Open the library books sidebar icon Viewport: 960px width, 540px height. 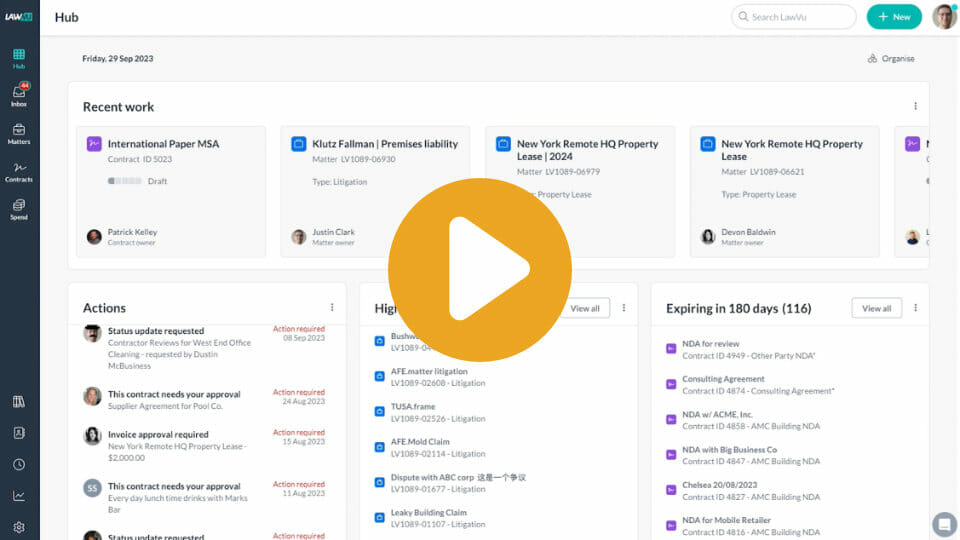pyautogui.click(x=19, y=402)
